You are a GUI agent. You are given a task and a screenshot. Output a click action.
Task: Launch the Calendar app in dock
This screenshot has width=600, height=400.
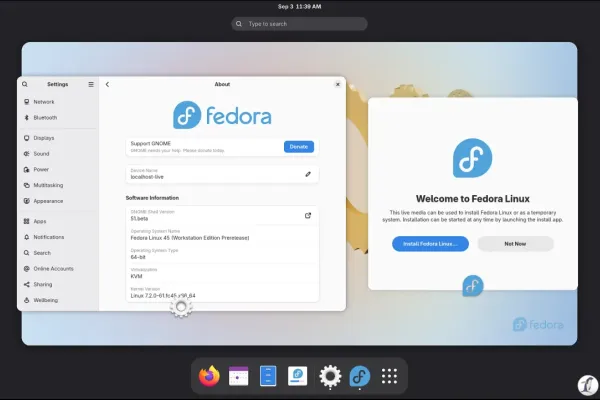[238, 376]
